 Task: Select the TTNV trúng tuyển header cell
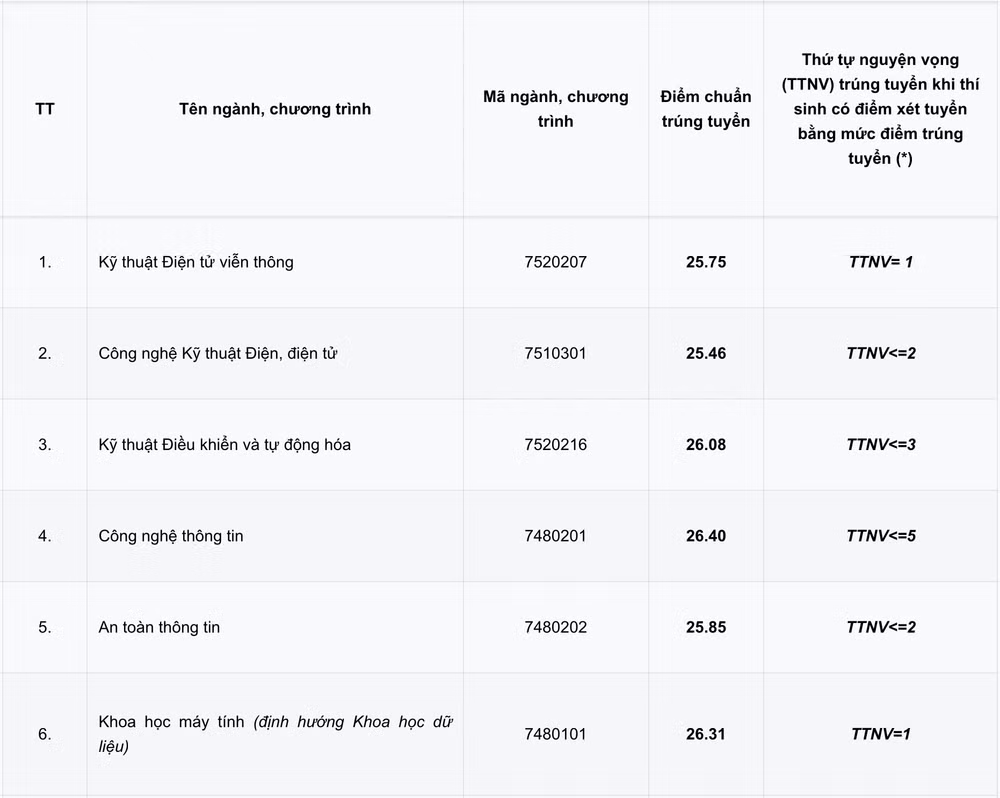tap(881, 109)
